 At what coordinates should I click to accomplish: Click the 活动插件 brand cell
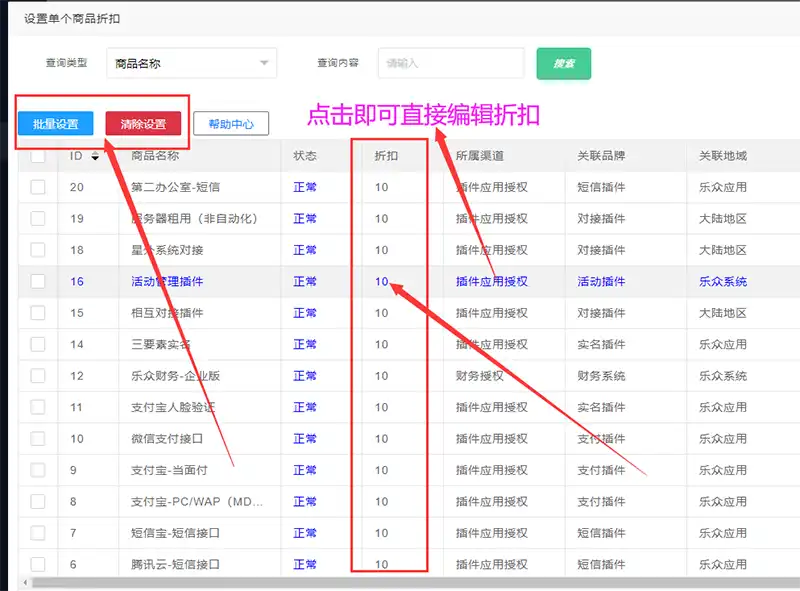(601, 281)
